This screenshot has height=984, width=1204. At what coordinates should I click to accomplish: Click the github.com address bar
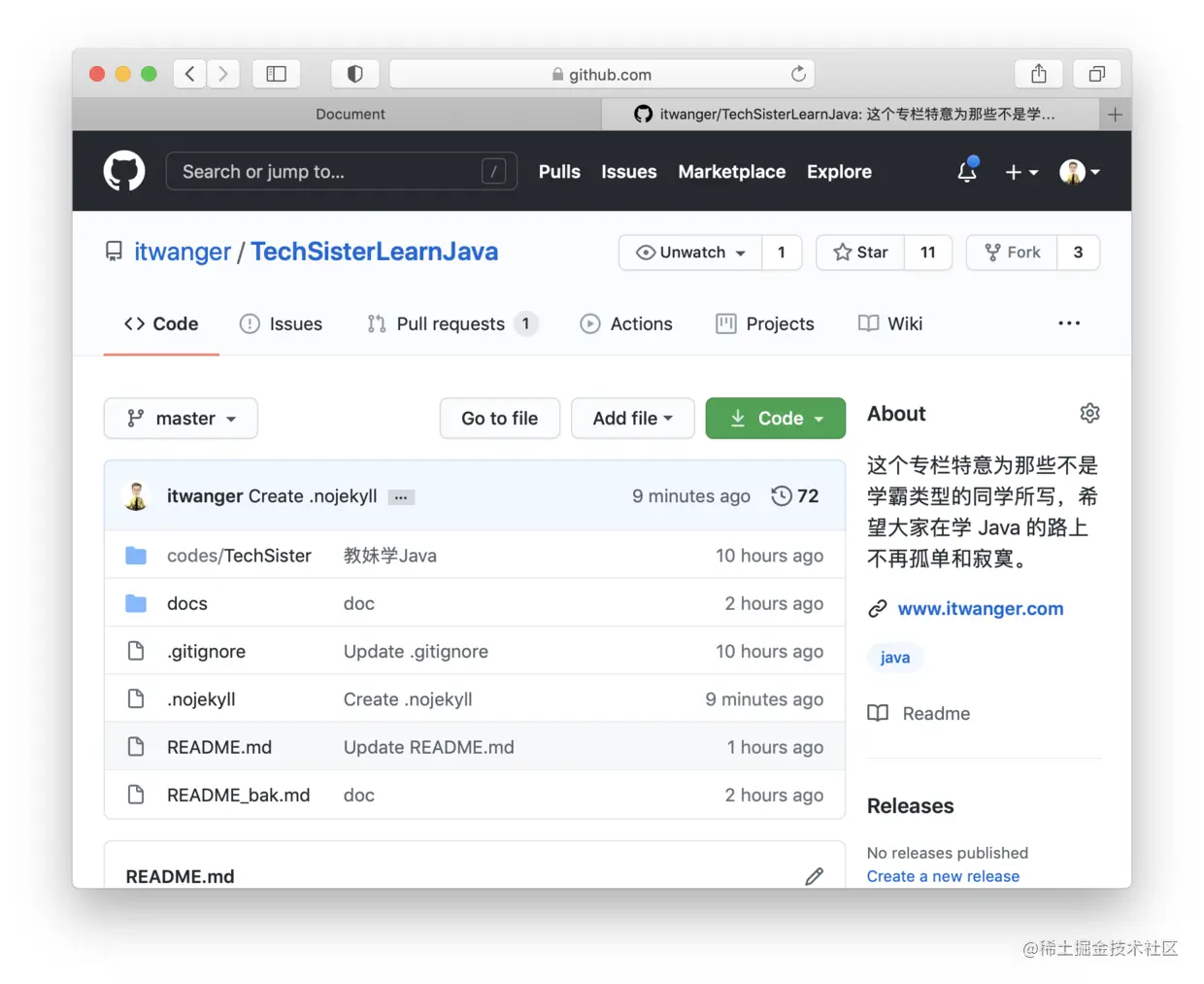coord(602,74)
